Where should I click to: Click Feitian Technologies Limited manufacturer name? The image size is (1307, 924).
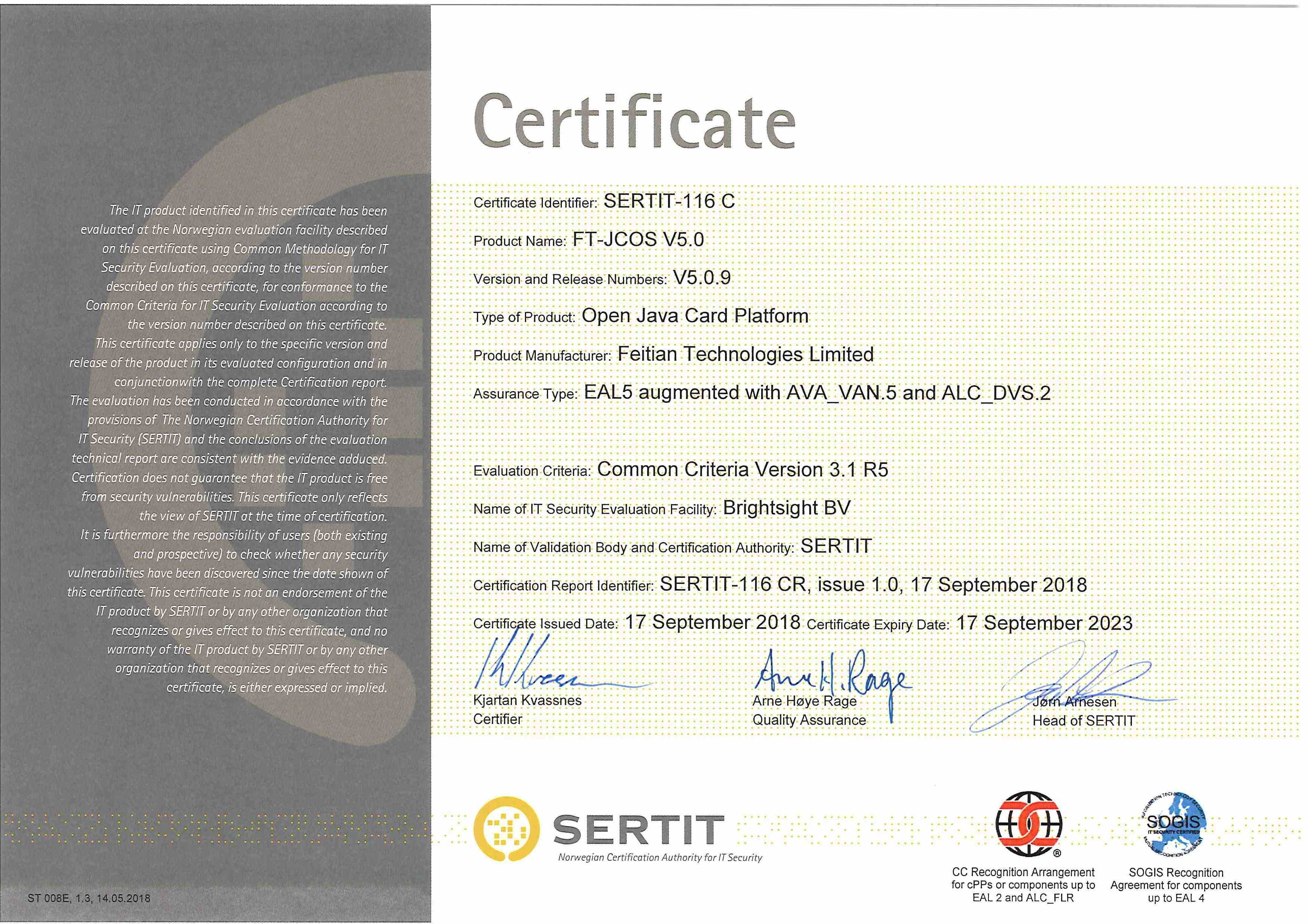pos(746,354)
